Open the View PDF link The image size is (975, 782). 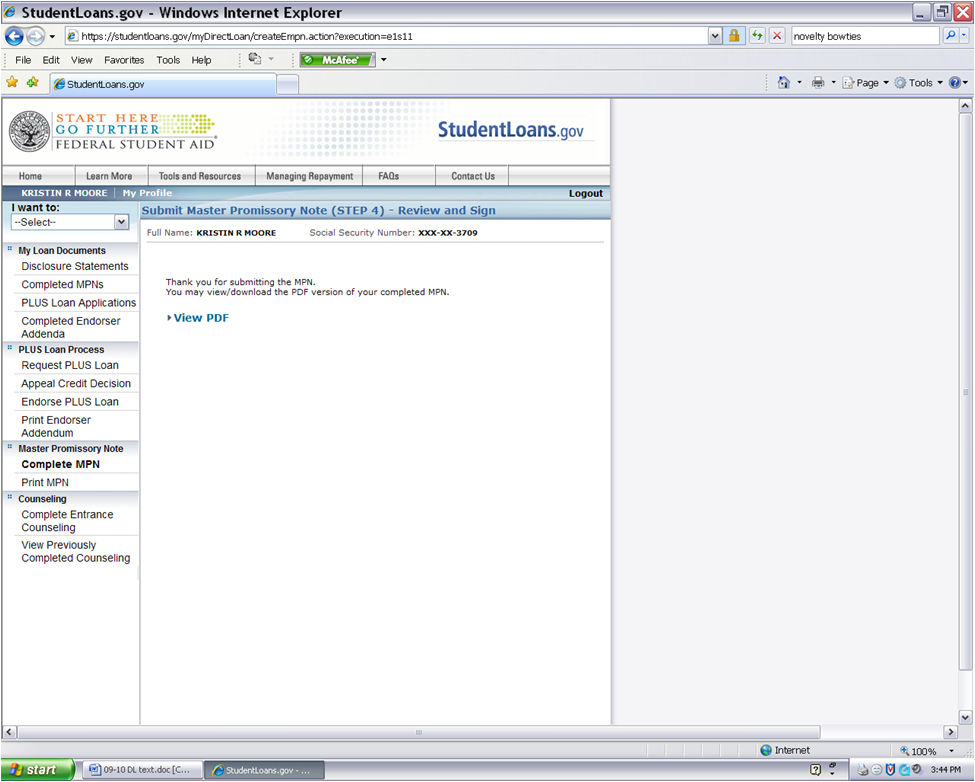(200, 318)
